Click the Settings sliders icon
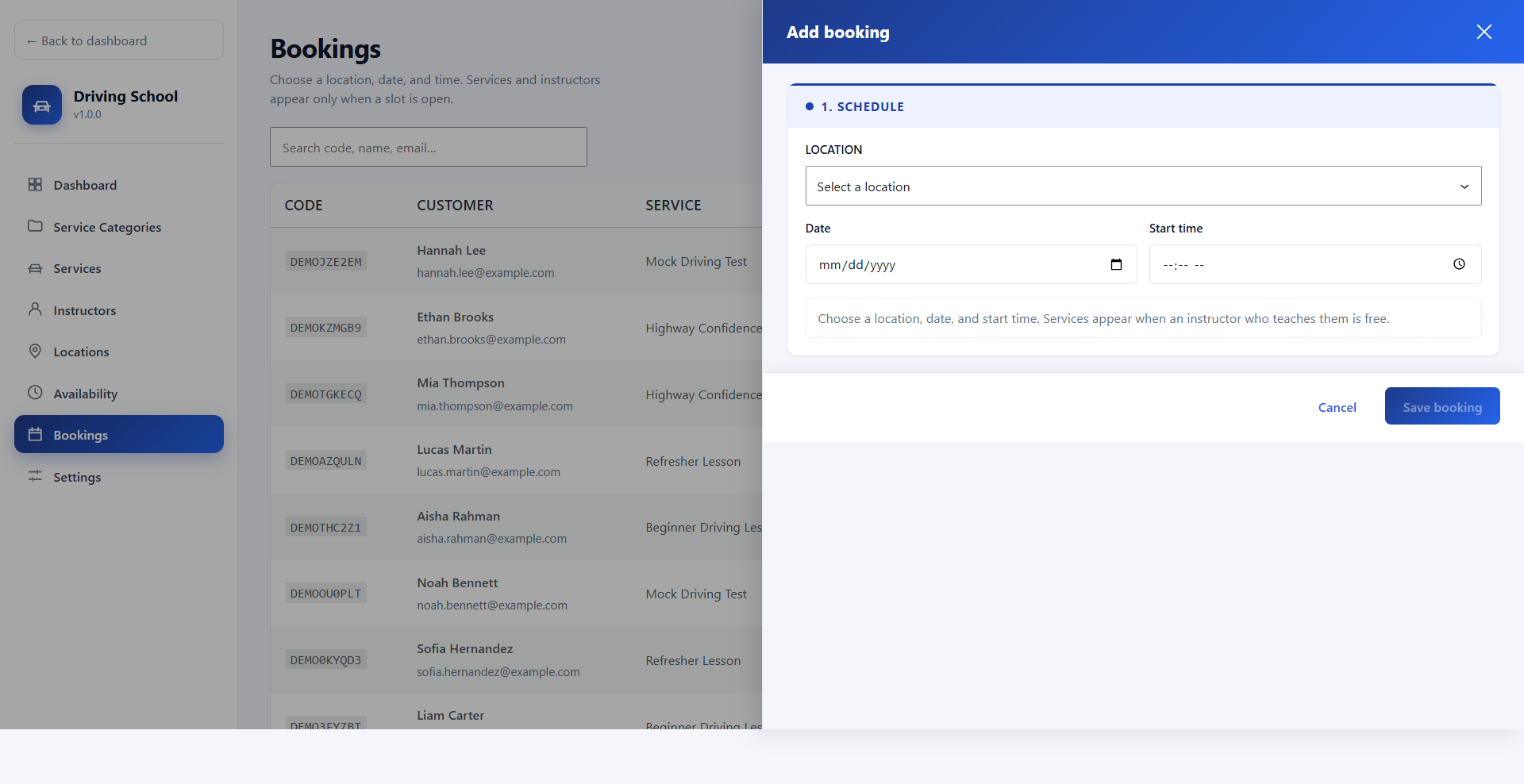This screenshot has height=784, width=1524. [35, 476]
